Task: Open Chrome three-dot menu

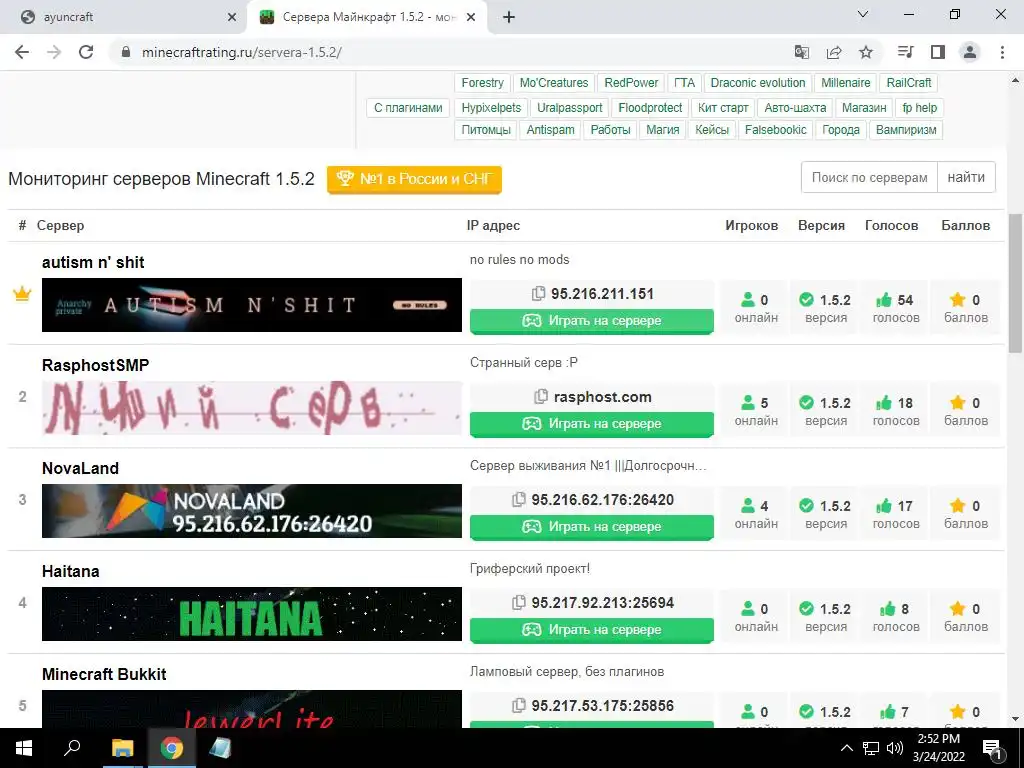Action: pos(1002,52)
